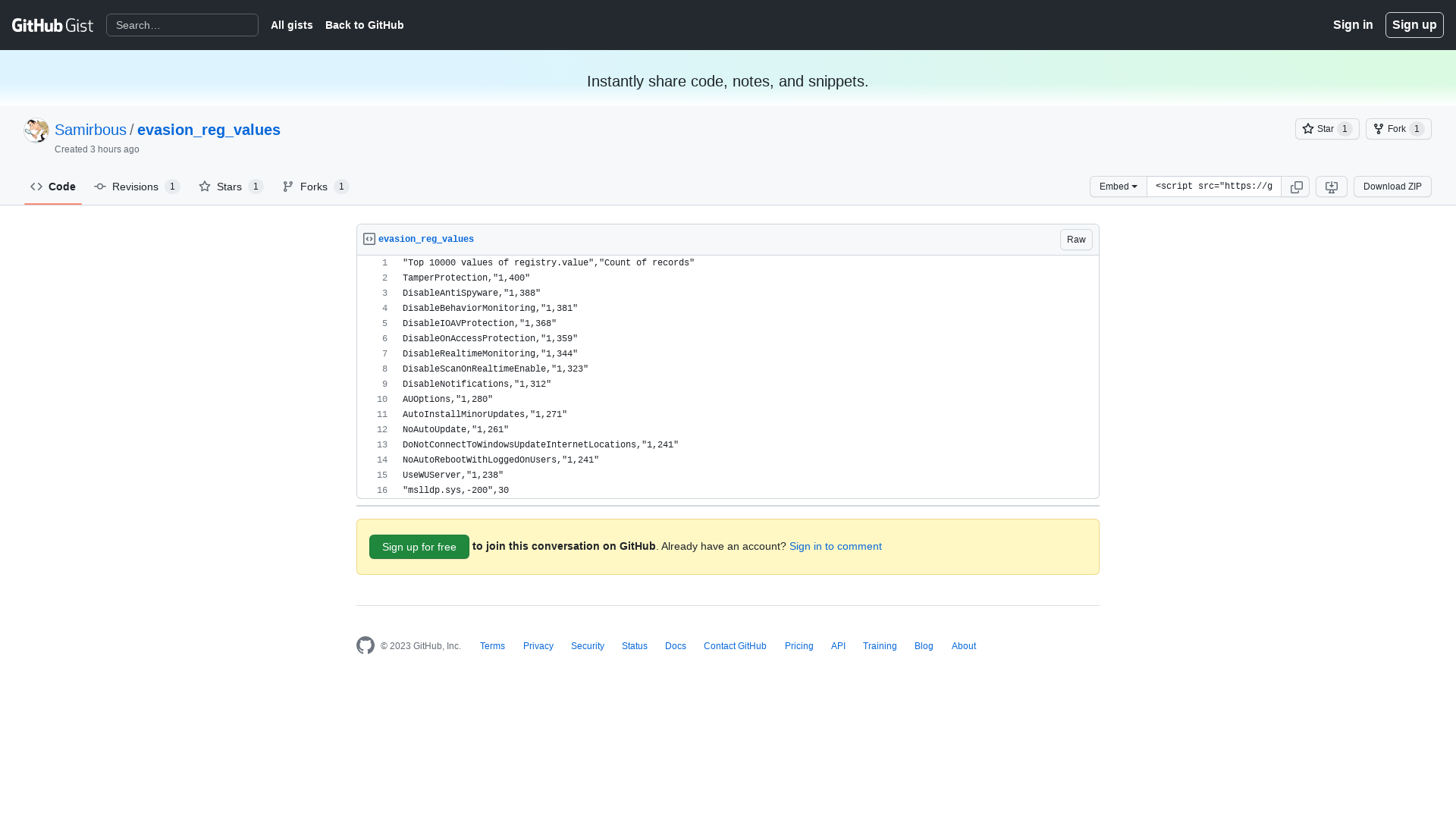Viewport: 1456px width, 819px height.
Task: Switch to the Forks tab
Action: [x=315, y=187]
